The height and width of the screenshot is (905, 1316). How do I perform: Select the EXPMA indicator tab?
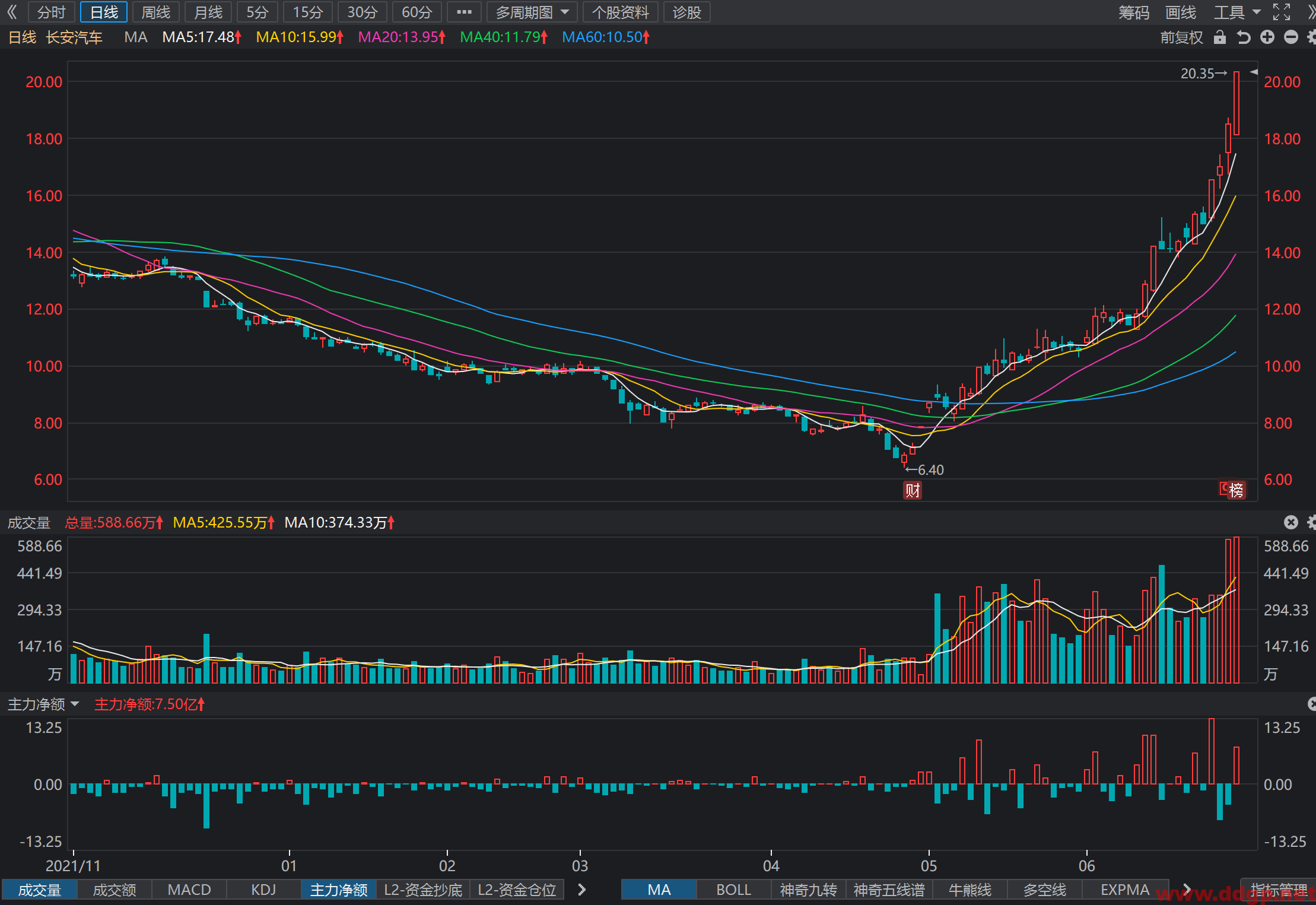point(1125,890)
